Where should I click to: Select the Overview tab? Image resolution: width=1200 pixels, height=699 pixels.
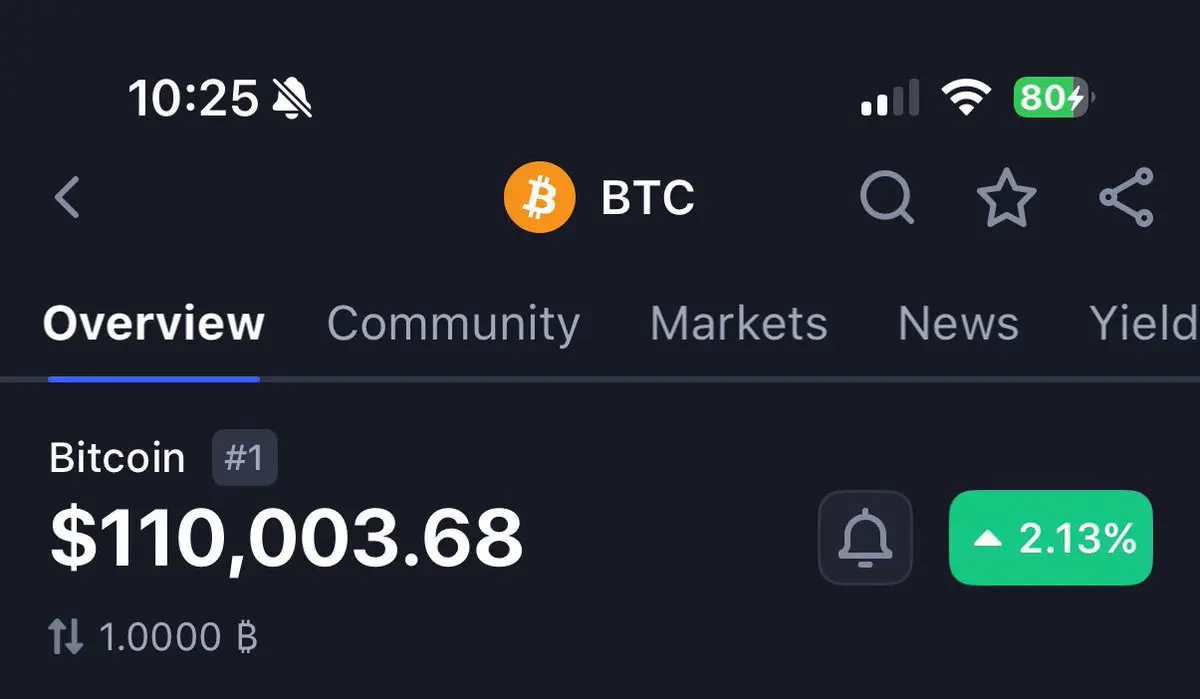coord(154,324)
